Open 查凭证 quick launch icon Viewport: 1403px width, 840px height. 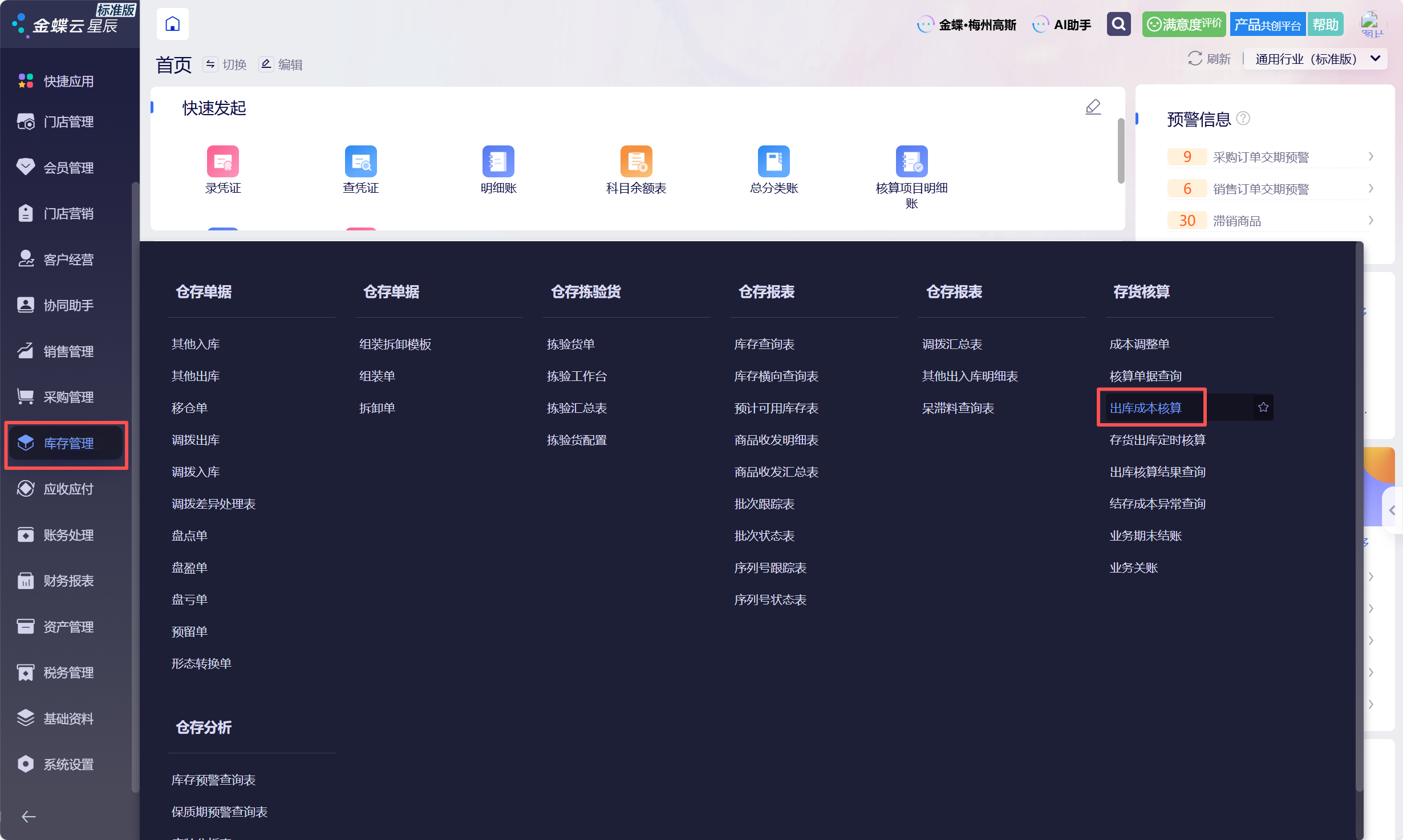(360, 161)
